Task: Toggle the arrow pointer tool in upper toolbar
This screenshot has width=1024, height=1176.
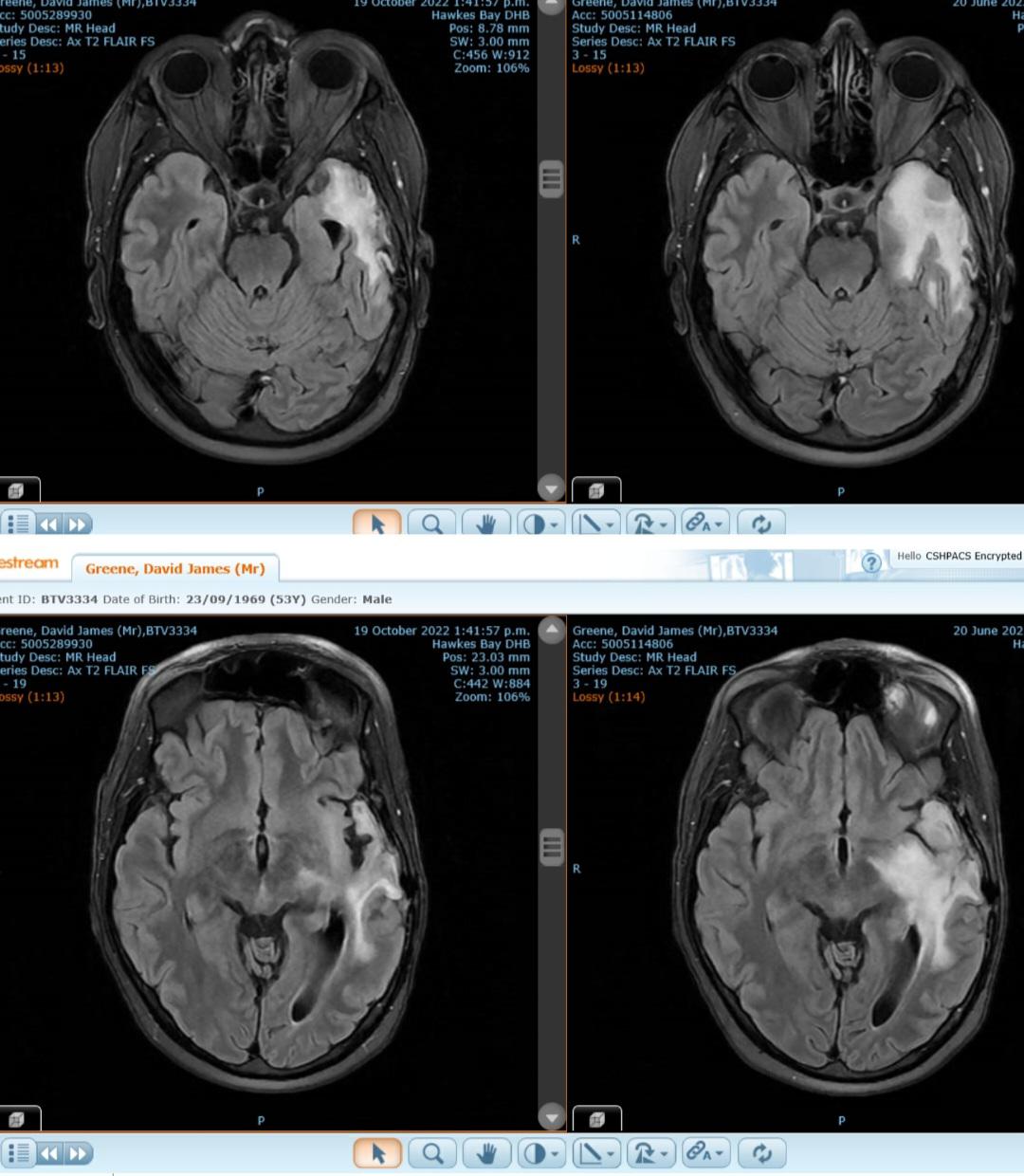Action: [x=377, y=524]
